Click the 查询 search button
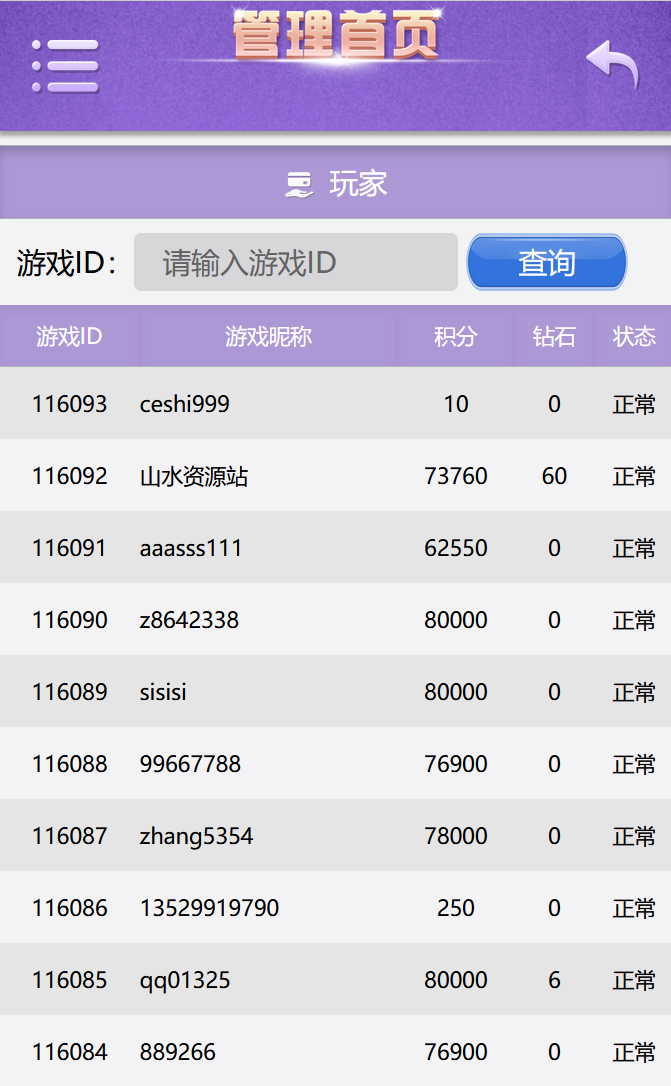This screenshot has height=1086, width=671. (x=547, y=262)
